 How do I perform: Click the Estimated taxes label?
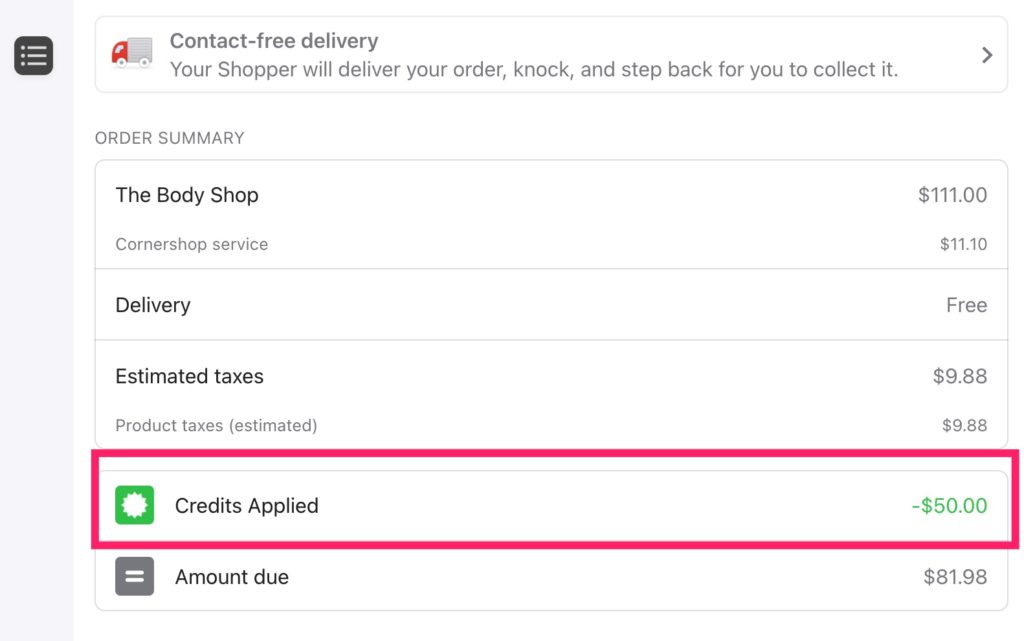(x=190, y=377)
